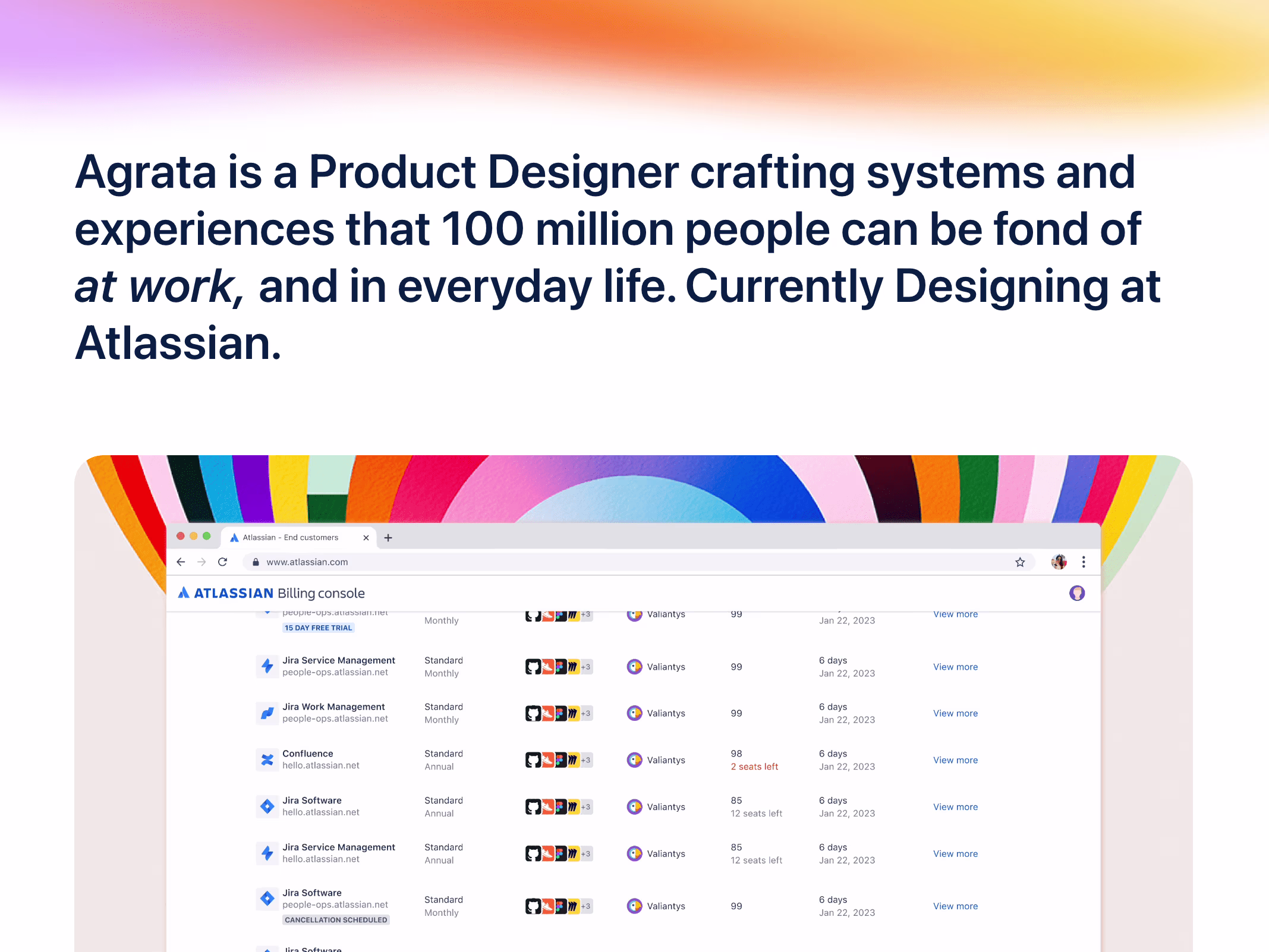1269x952 pixels.
Task: Click the Figma app icon in the Jira Software row
Action: pyautogui.click(x=560, y=806)
